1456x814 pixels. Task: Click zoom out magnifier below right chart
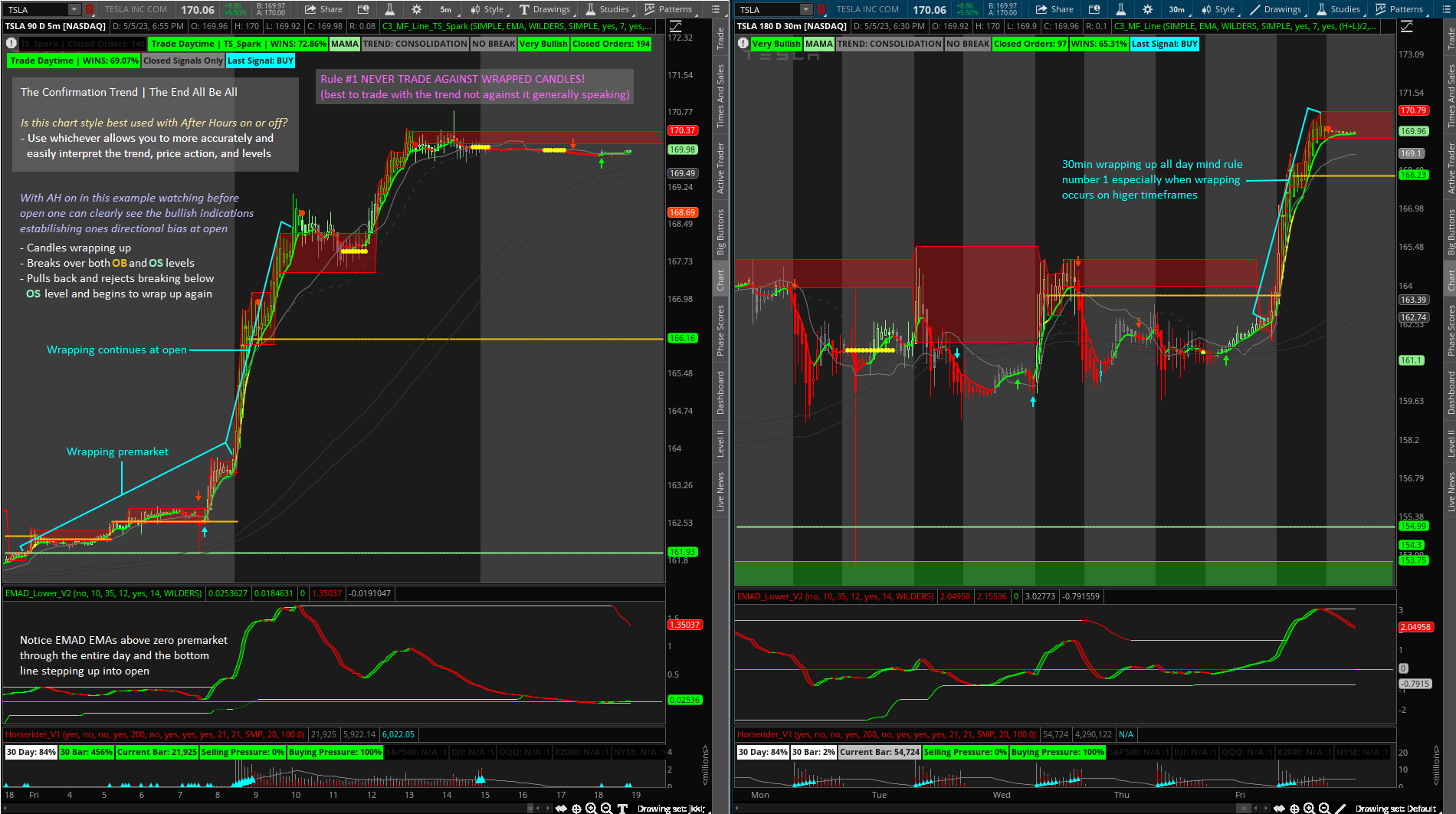coord(1324,809)
